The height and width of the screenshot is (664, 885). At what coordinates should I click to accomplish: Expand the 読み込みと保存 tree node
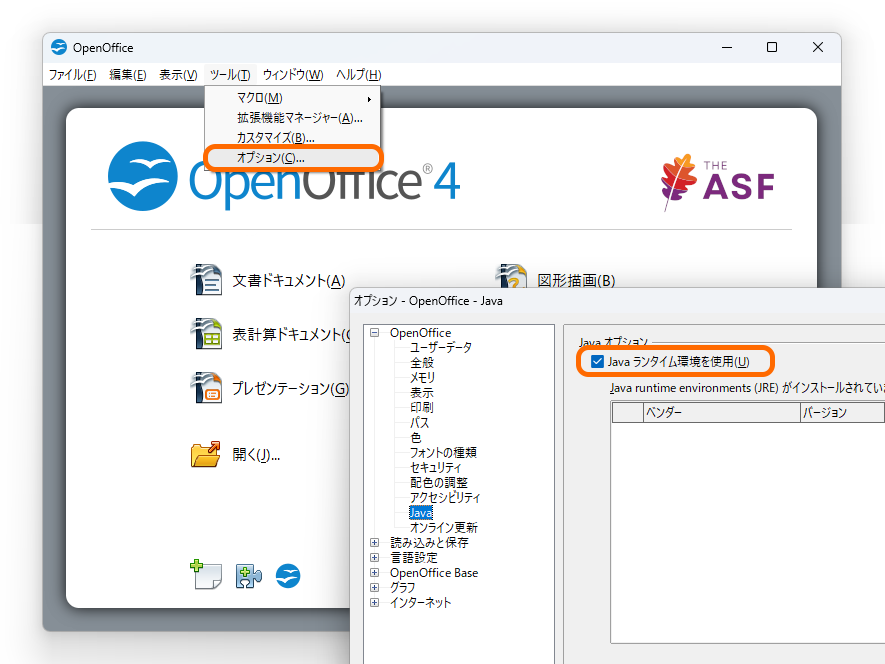374,543
